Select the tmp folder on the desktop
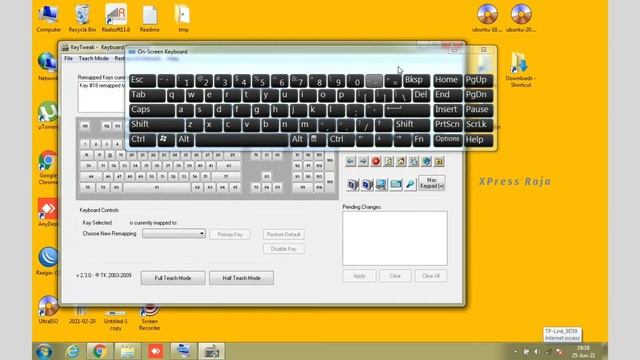 (x=183, y=18)
